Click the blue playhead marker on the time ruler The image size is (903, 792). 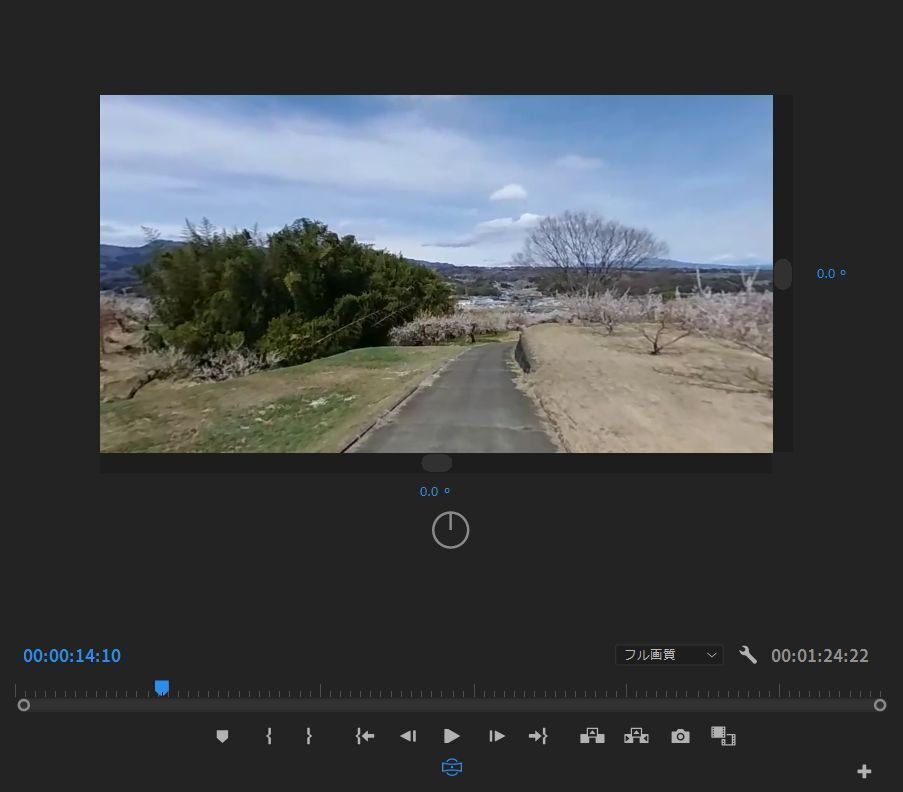click(x=162, y=688)
